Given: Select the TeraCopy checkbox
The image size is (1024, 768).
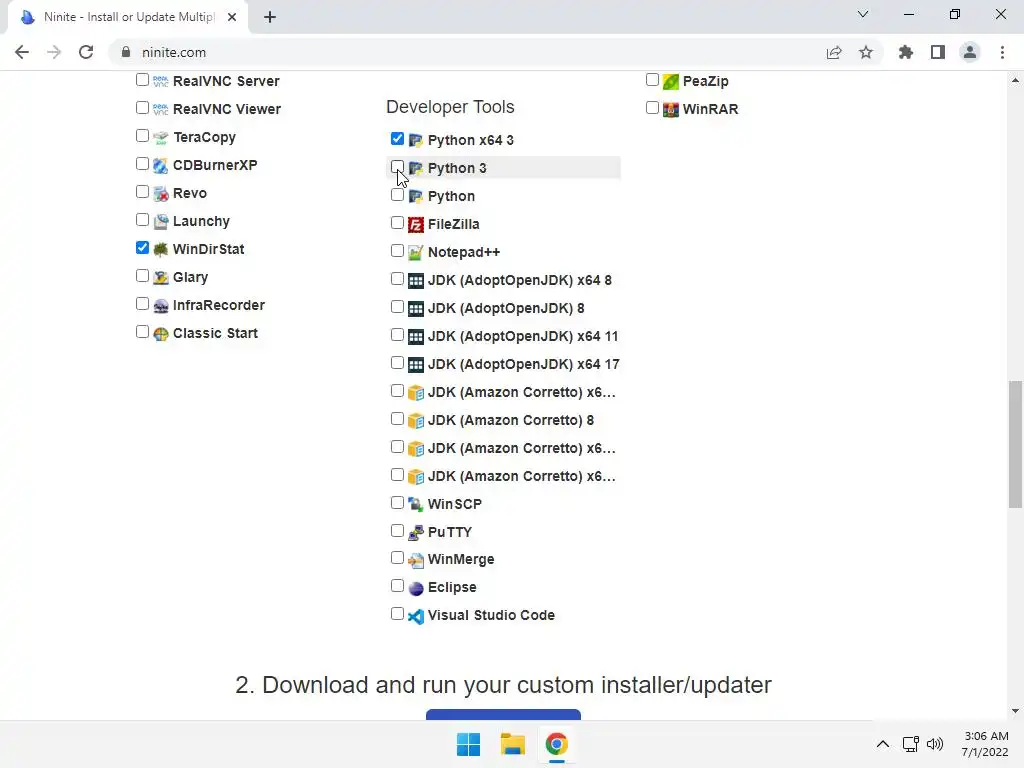Looking at the screenshot, I should click(142, 135).
